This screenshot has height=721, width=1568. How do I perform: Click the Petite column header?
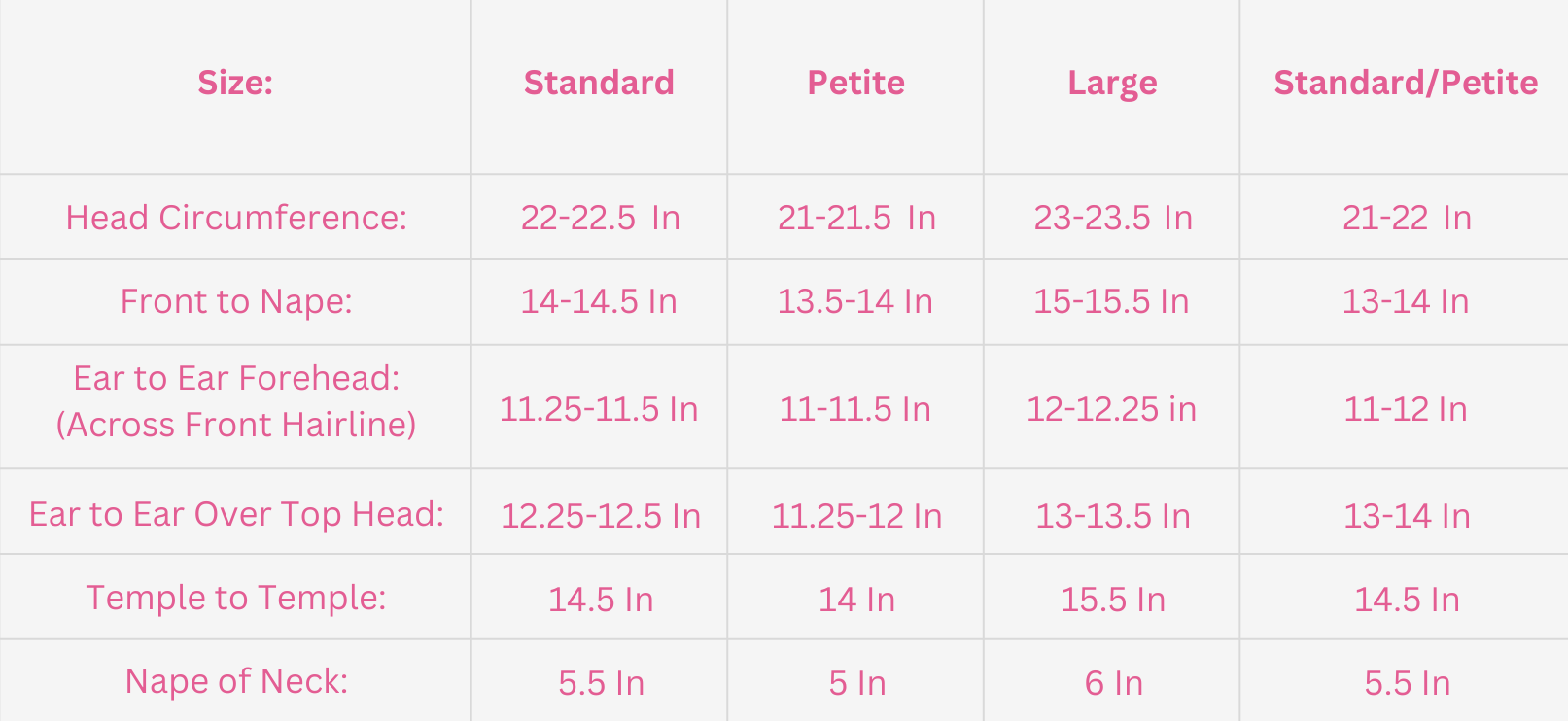(x=855, y=84)
